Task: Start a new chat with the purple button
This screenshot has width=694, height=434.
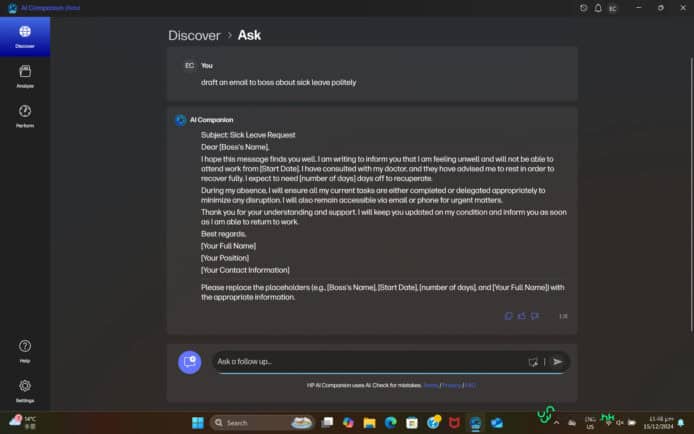Action: coord(189,362)
